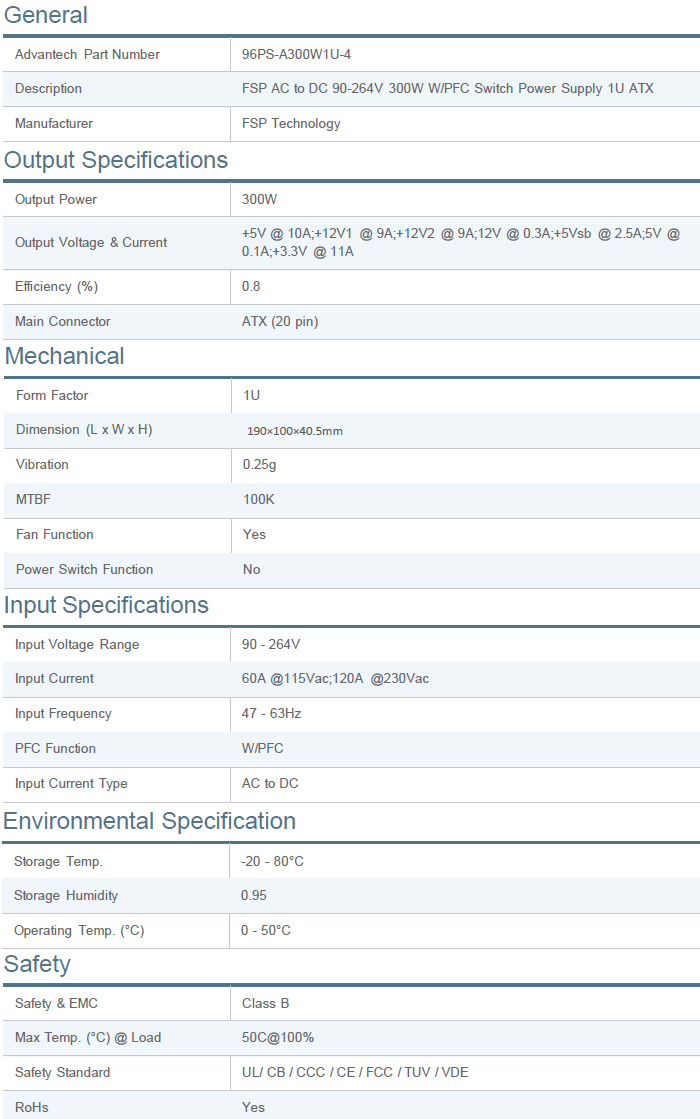This screenshot has height=1119, width=700.
Task: Click the Environmental Specification heading
Action: coord(150,821)
